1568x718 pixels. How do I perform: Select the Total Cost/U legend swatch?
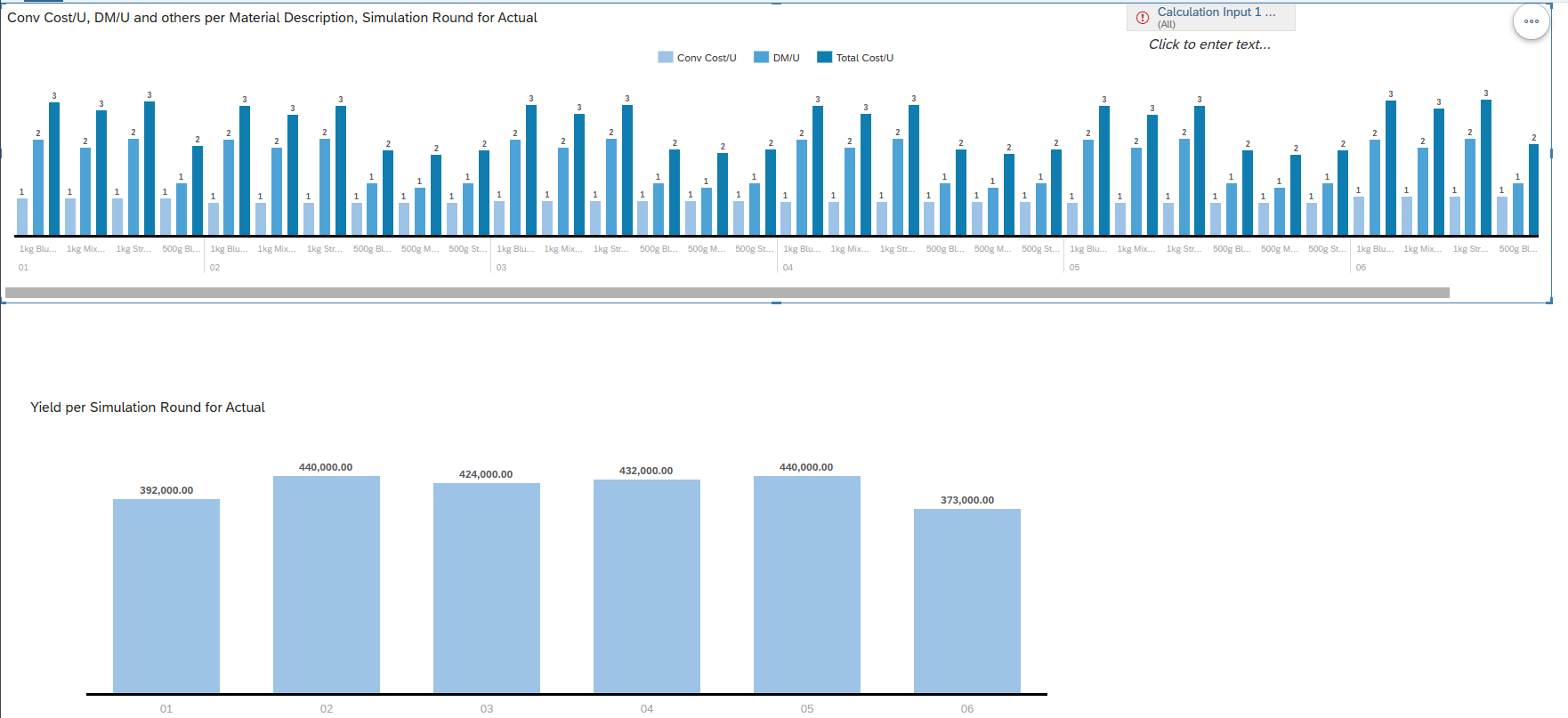(x=824, y=57)
